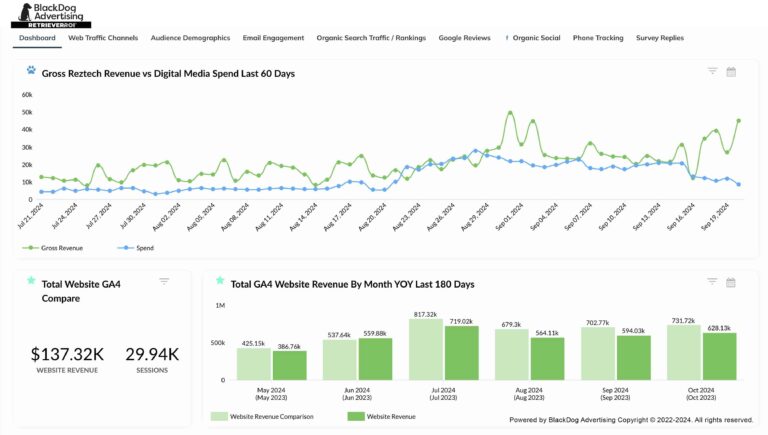Click the 817.32k Jul 2023 comparison bar

426,349
